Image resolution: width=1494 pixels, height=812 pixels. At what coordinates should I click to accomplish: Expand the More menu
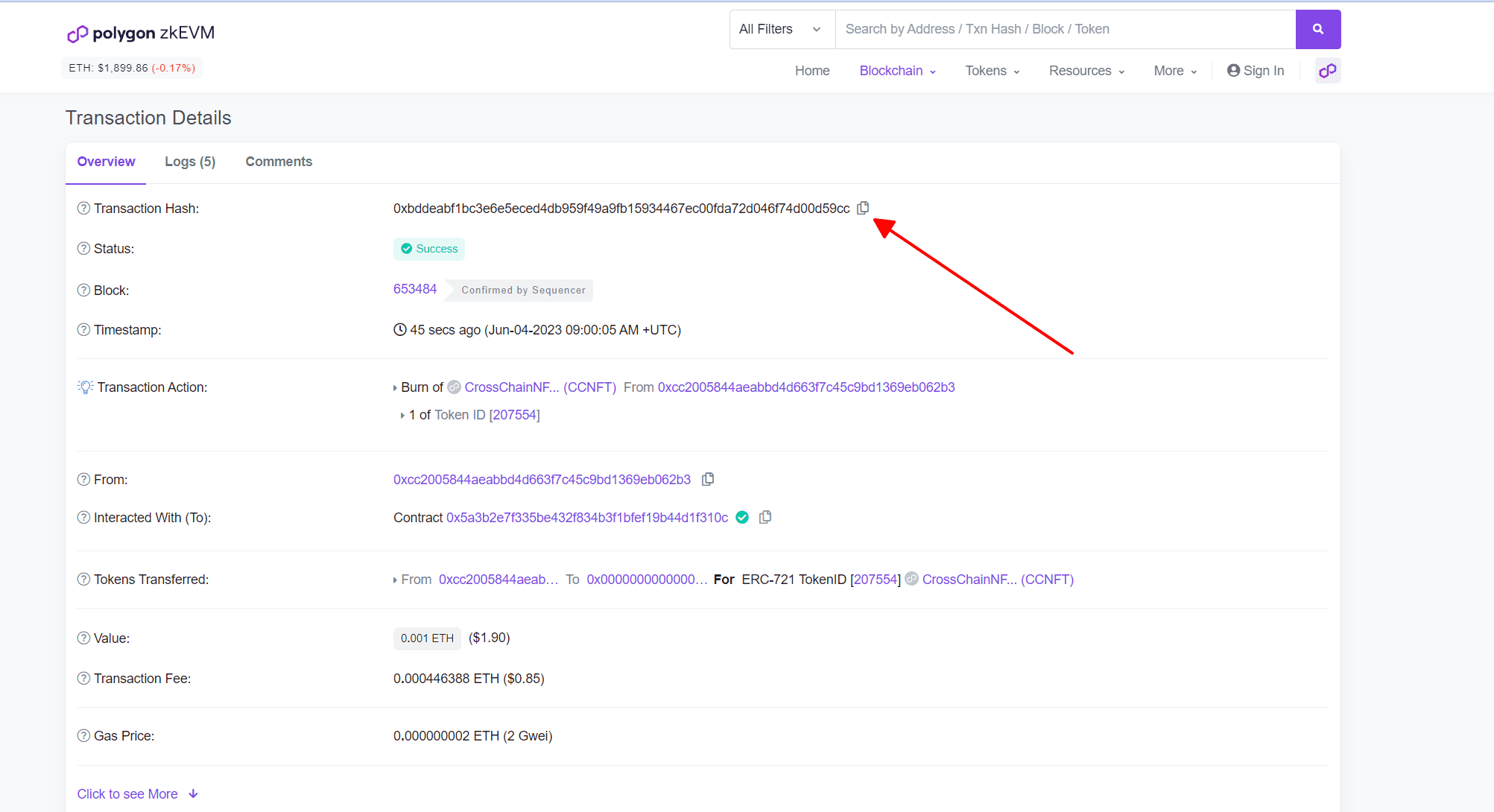(1175, 71)
